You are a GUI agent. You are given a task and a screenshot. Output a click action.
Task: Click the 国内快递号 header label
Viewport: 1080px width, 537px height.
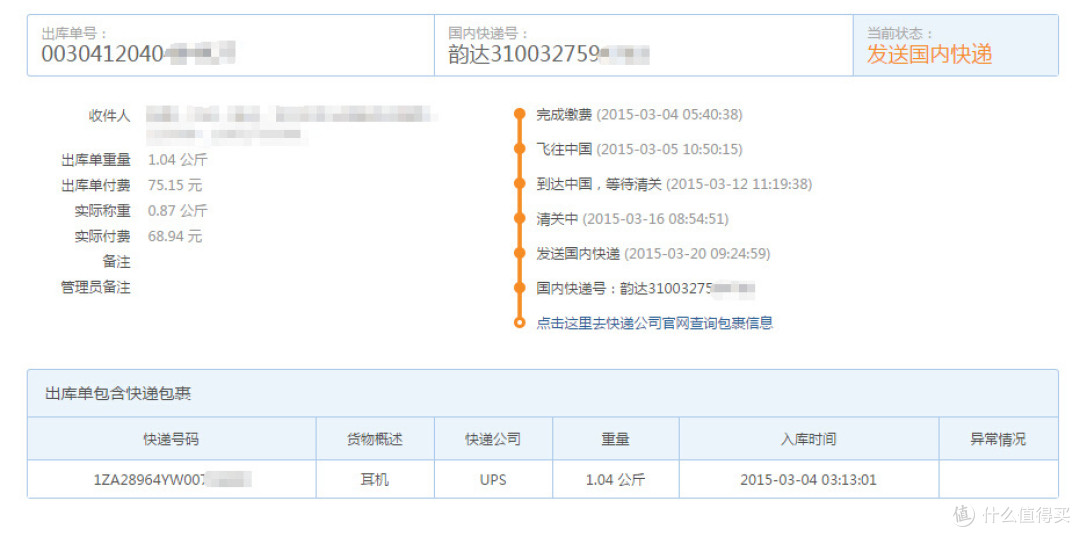pos(488,32)
